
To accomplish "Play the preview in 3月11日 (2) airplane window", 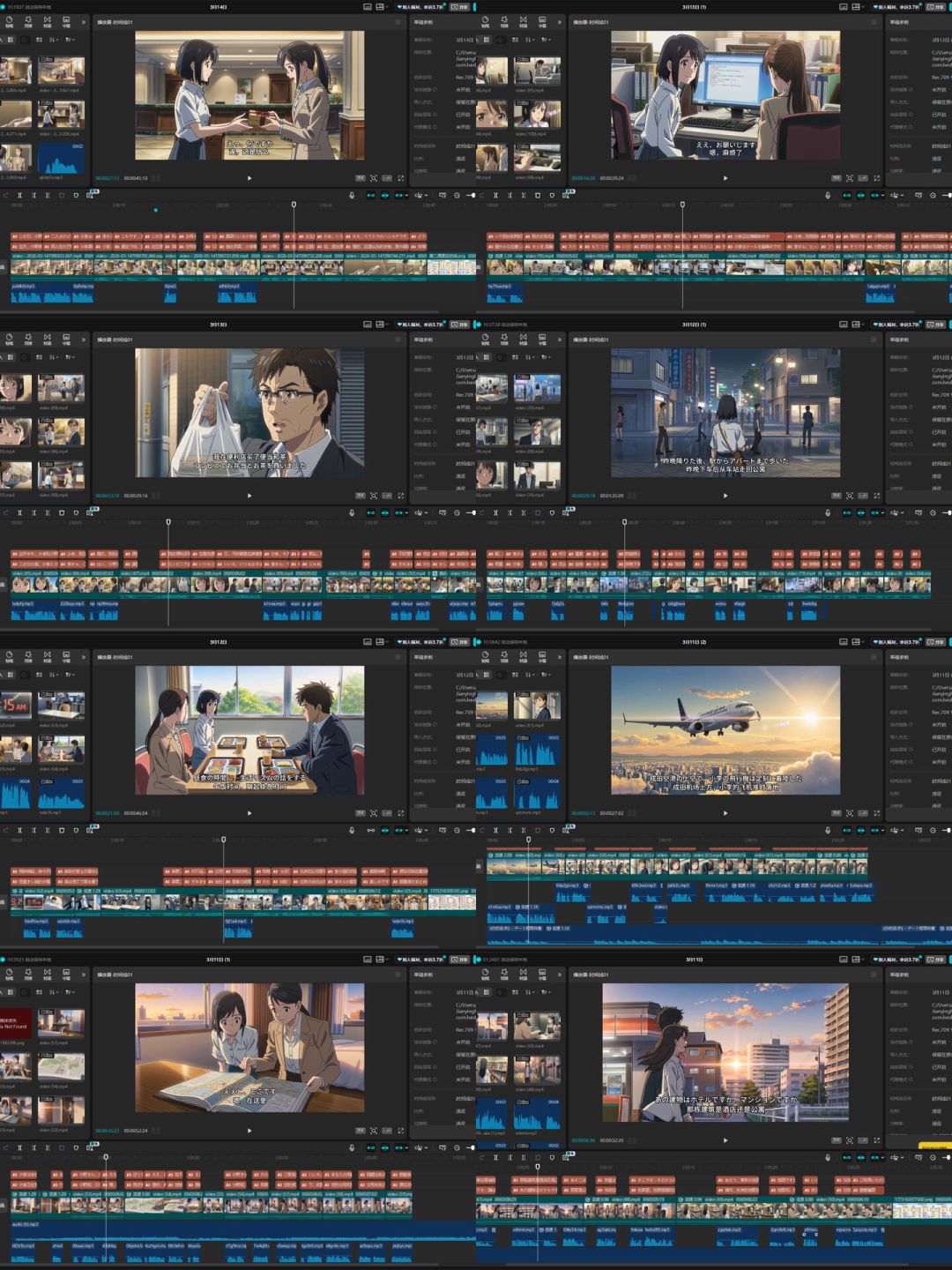I will [725, 812].
